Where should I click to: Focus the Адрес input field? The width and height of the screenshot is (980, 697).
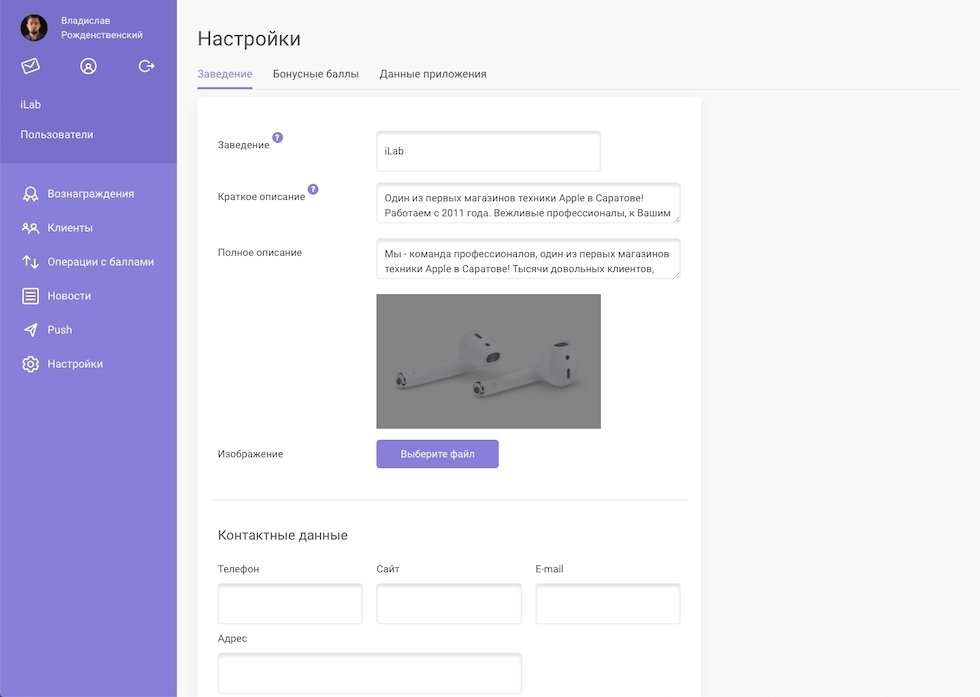[x=369, y=673]
